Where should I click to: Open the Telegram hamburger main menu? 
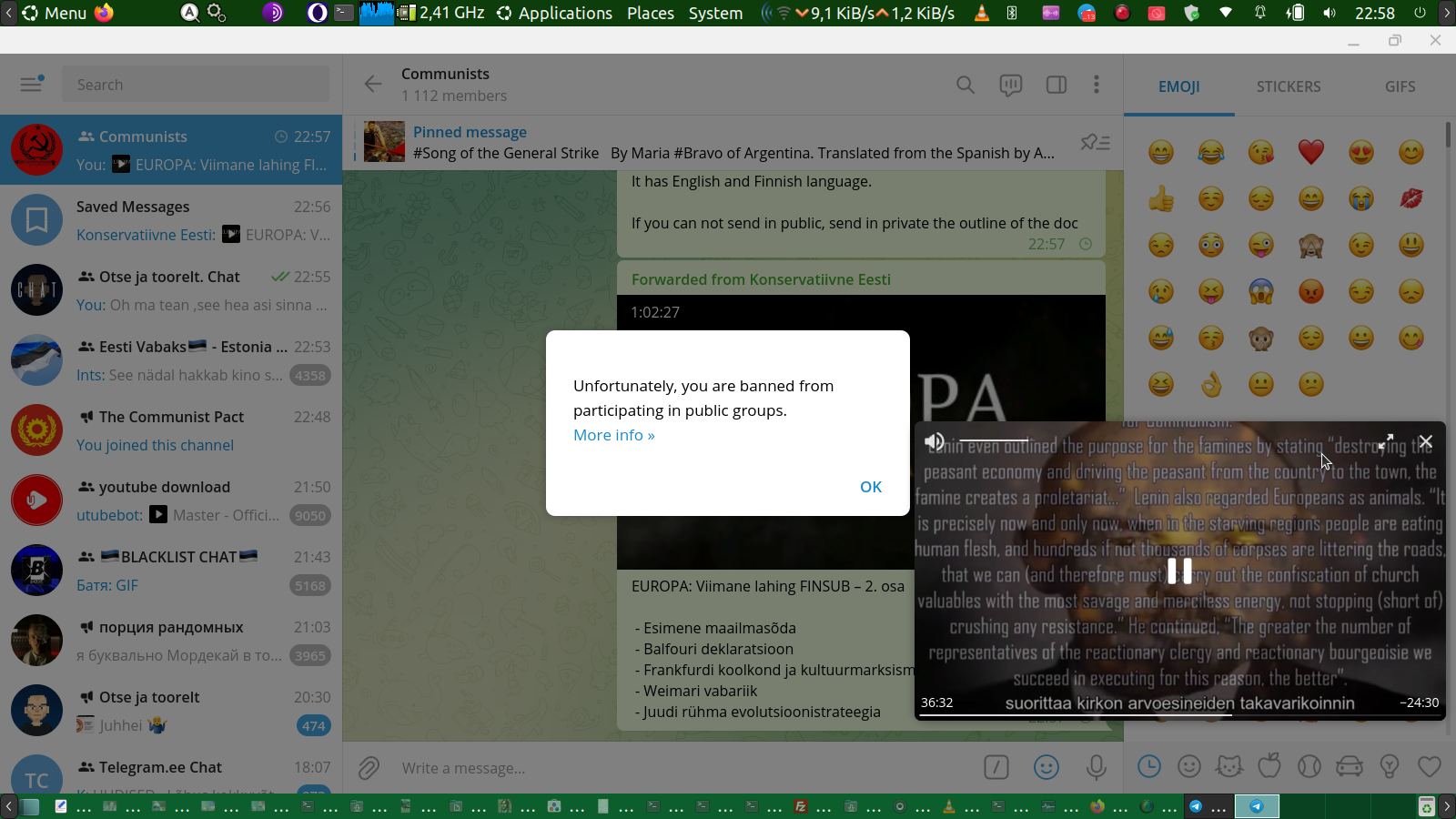[x=32, y=84]
